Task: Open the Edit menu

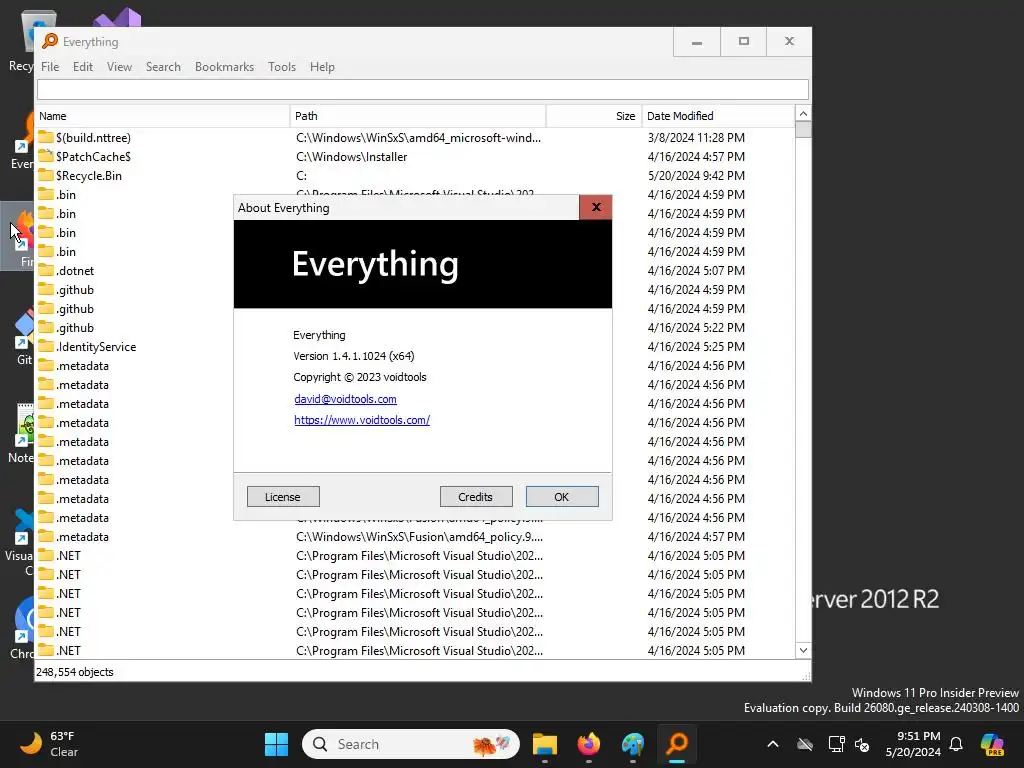Action: (82, 67)
